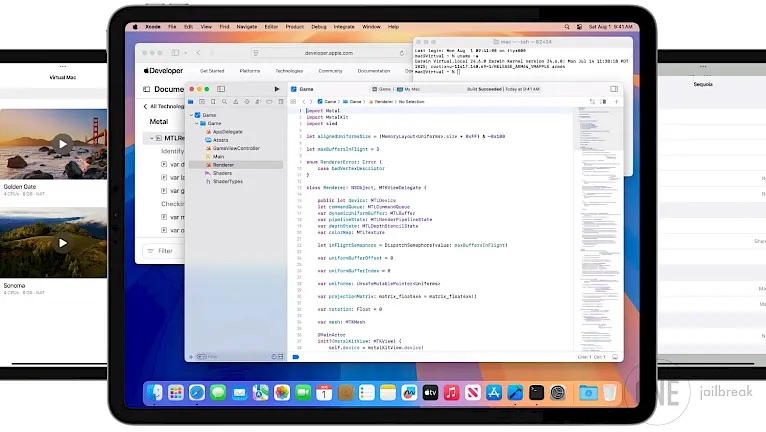
Task: Open Community on Developer site
Action: pos(330,71)
